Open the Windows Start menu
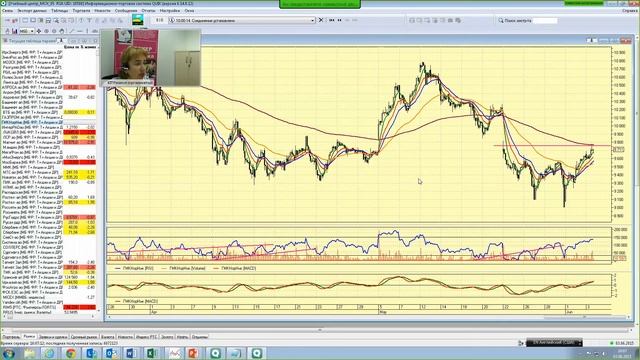 pos(8,353)
